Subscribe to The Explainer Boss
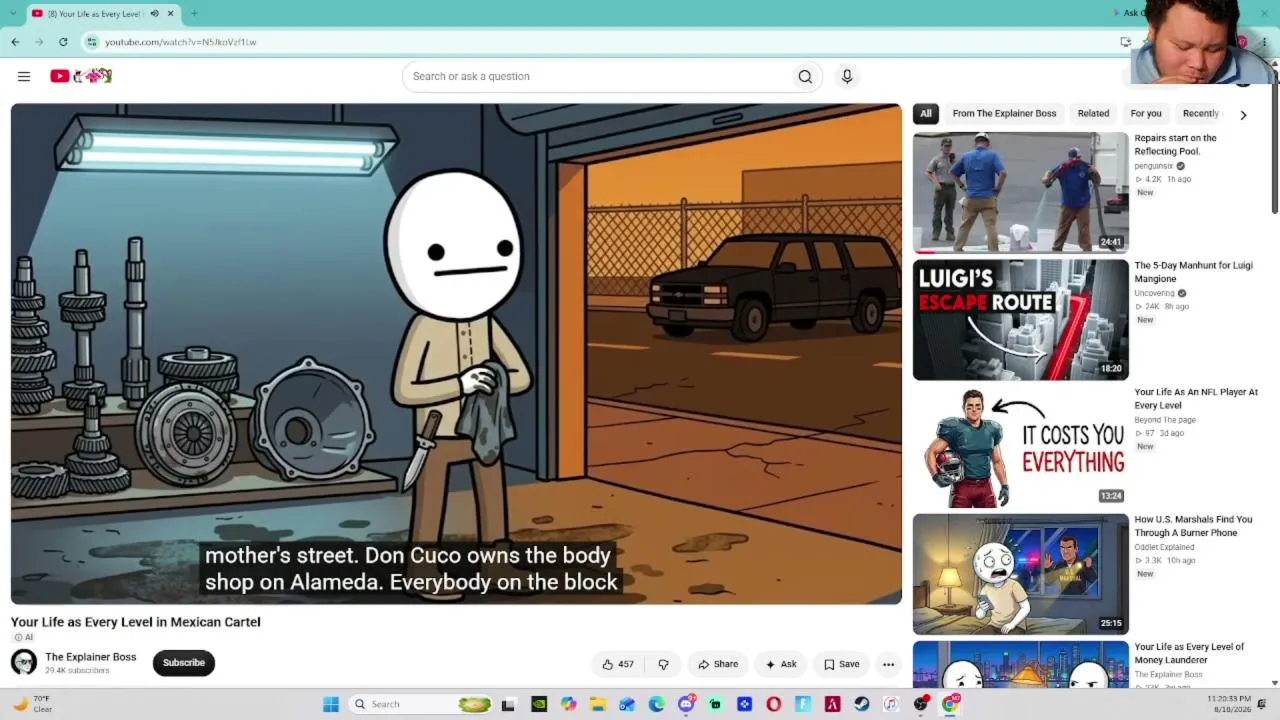This screenshot has height=720, width=1280. pos(184,663)
